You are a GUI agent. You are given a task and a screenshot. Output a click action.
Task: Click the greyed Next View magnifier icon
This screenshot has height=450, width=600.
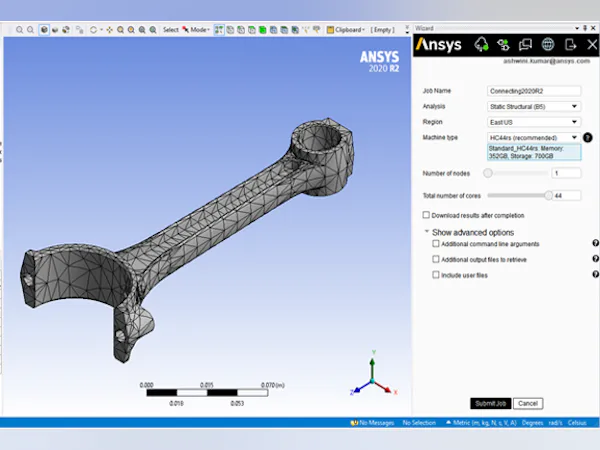pos(30,30)
